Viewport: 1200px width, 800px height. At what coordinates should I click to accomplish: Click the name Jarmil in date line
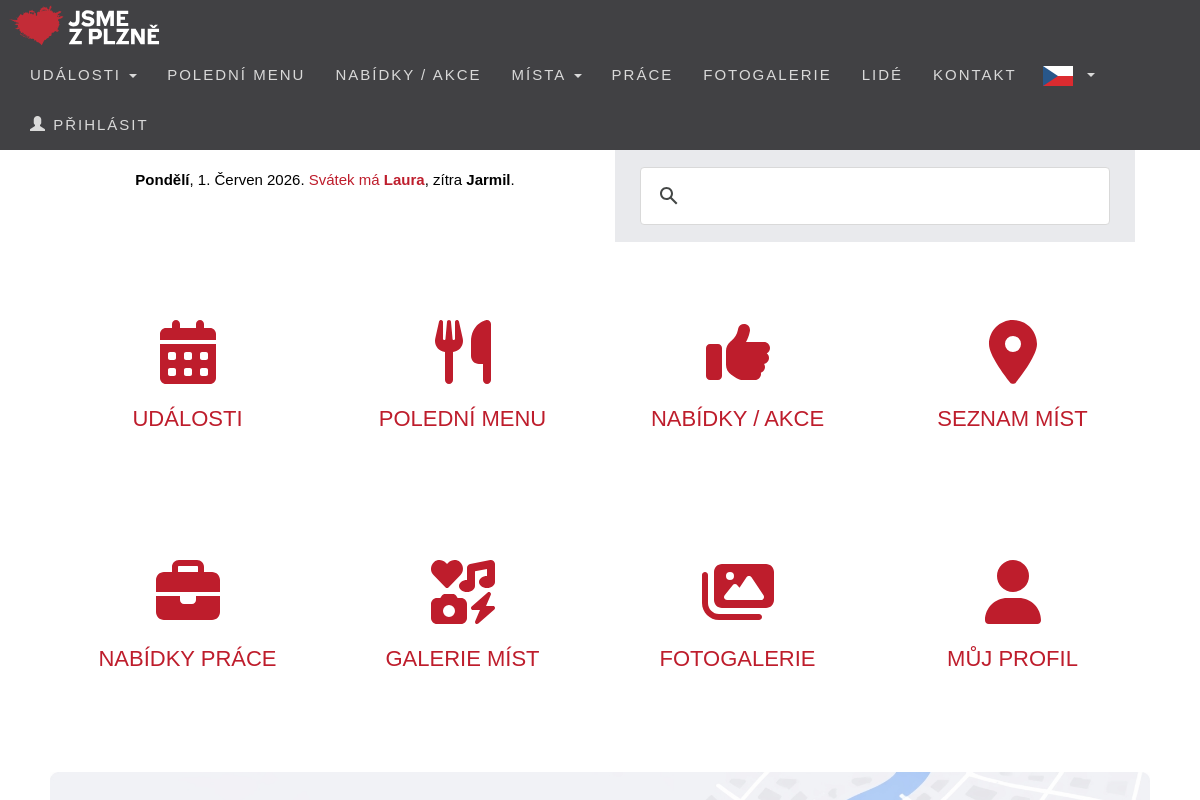tap(488, 180)
